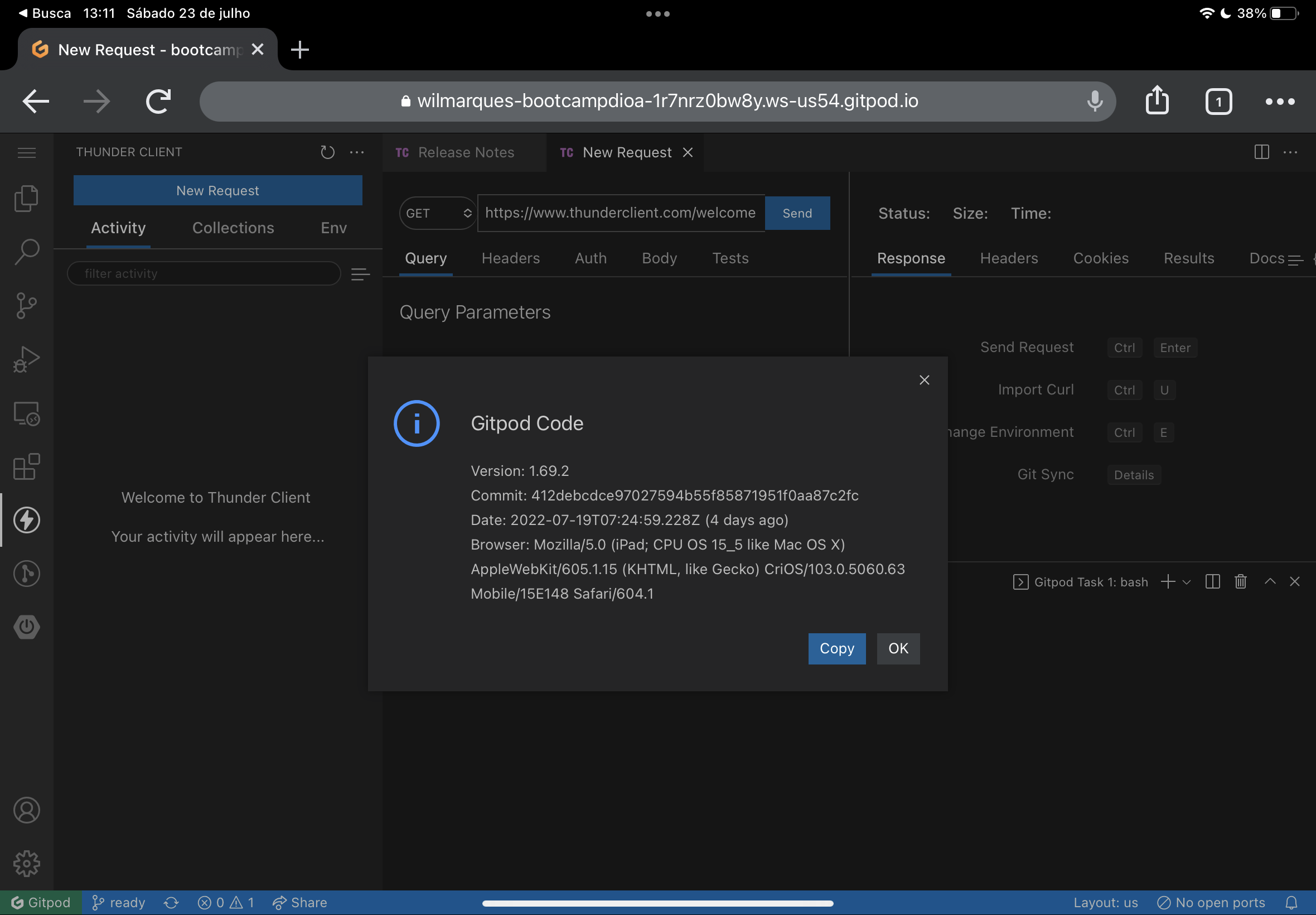Open the Manage settings gear

(x=26, y=864)
